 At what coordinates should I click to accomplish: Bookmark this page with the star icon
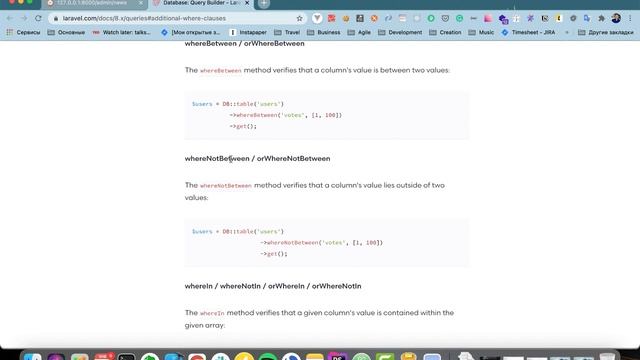click(x=300, y=18)
